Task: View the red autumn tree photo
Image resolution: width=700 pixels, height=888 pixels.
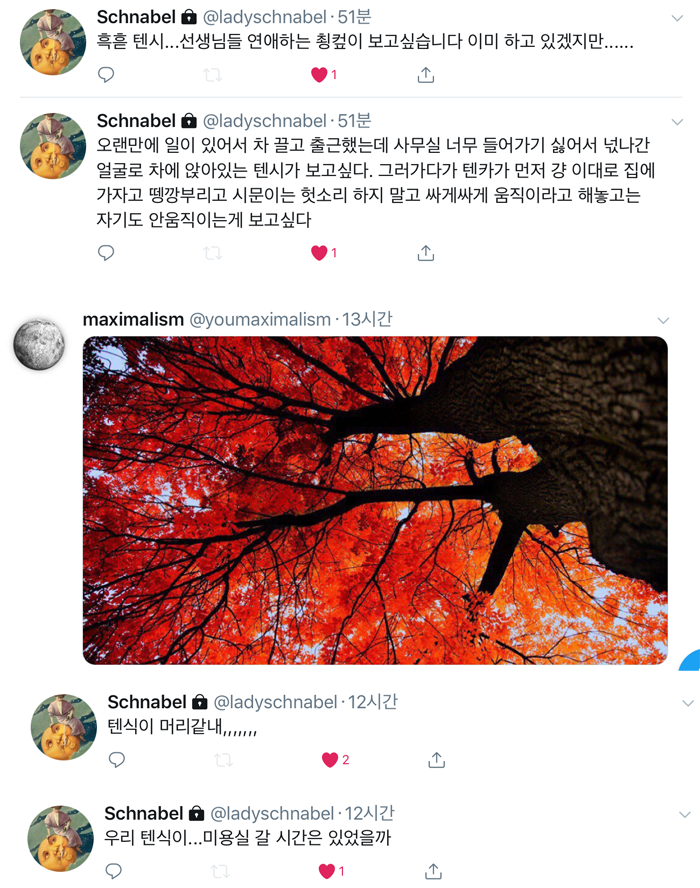Action: tap(375, 500)
